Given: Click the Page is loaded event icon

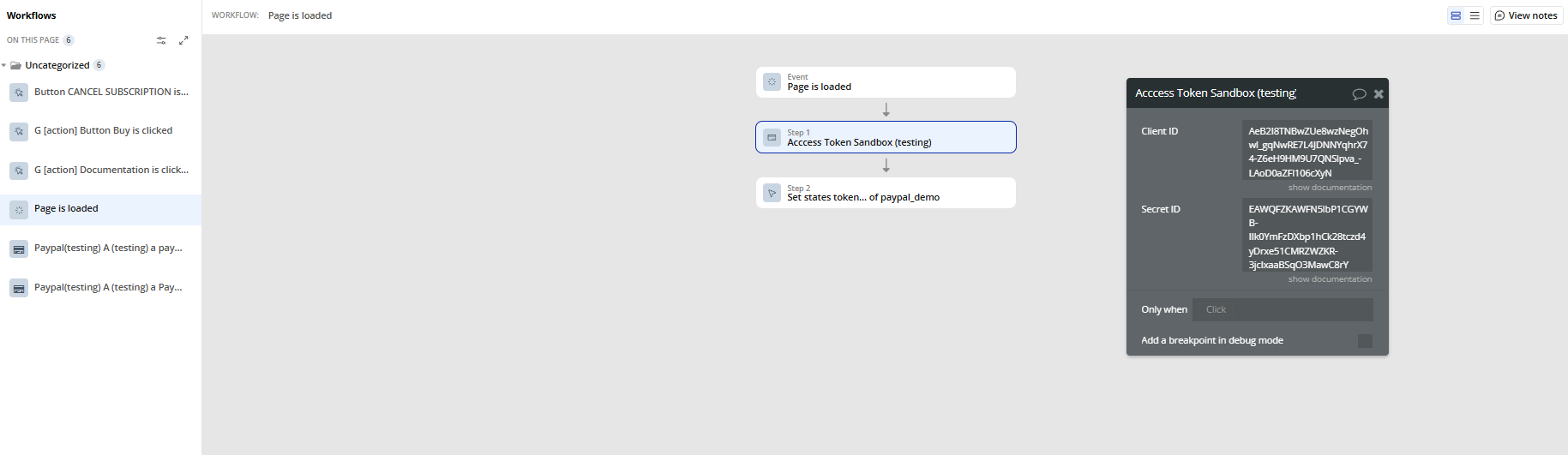Looking at the screenshot, I should pos(772,82).
